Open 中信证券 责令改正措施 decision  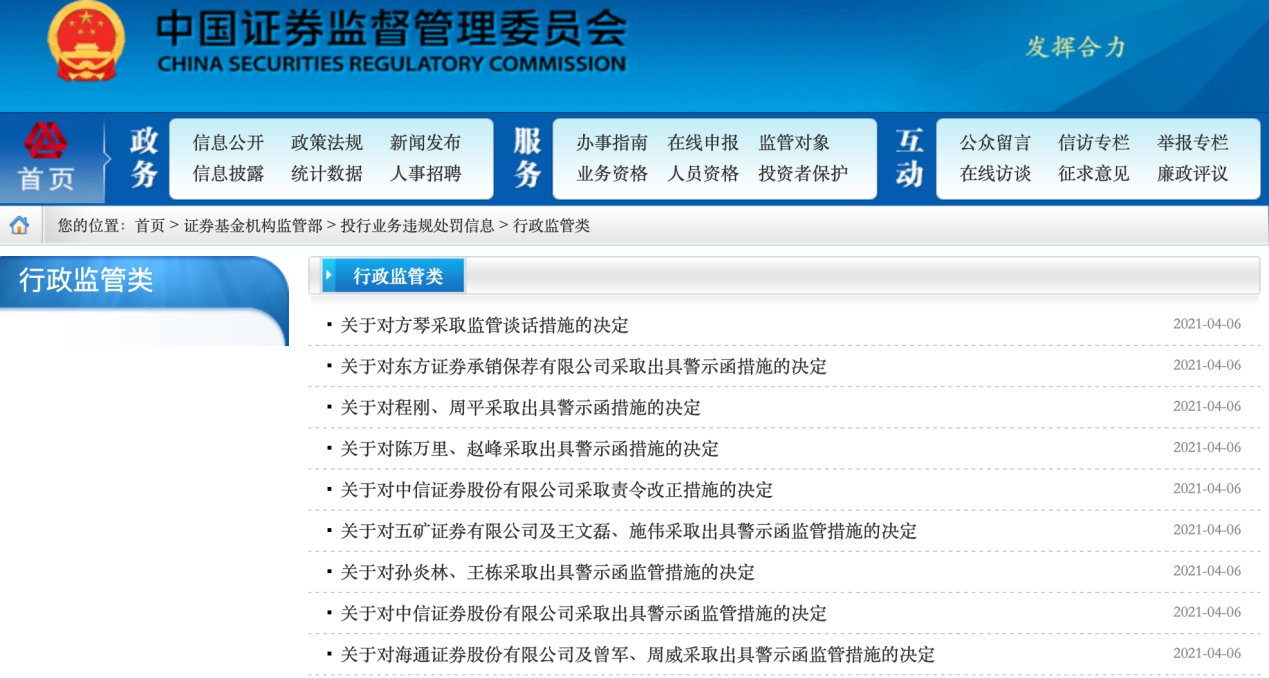(556, 489)
